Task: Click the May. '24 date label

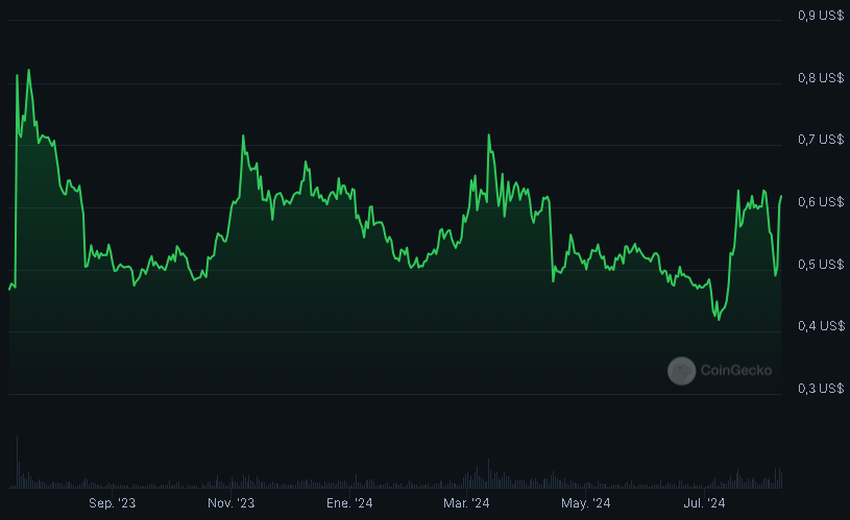Action: click(585, 503)
